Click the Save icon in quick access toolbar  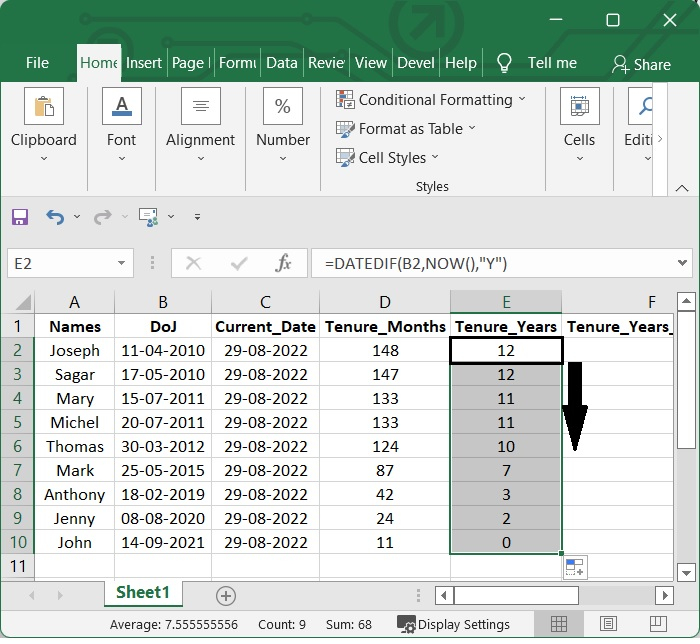click(20, 217)
